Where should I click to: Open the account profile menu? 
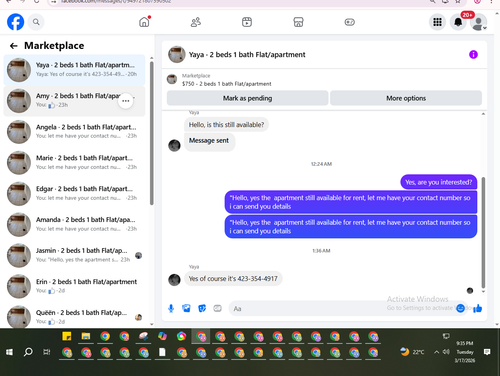(478, 22)
